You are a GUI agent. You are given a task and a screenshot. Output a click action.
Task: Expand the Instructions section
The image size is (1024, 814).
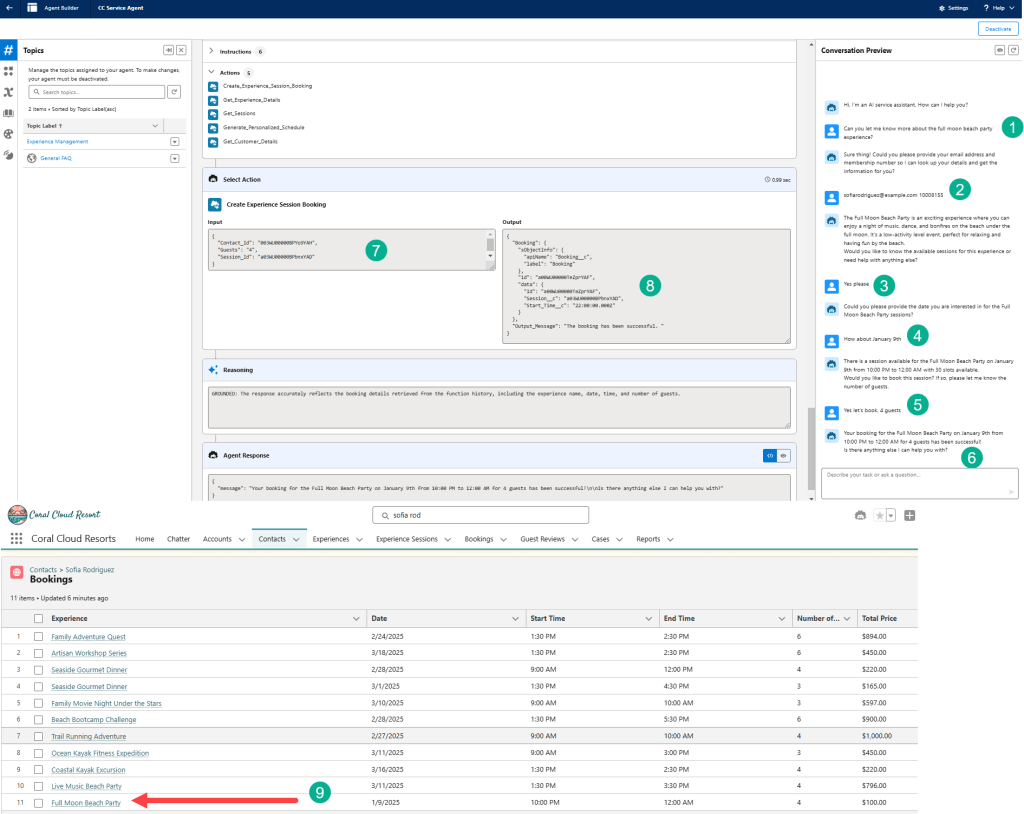tap(211, 51)
